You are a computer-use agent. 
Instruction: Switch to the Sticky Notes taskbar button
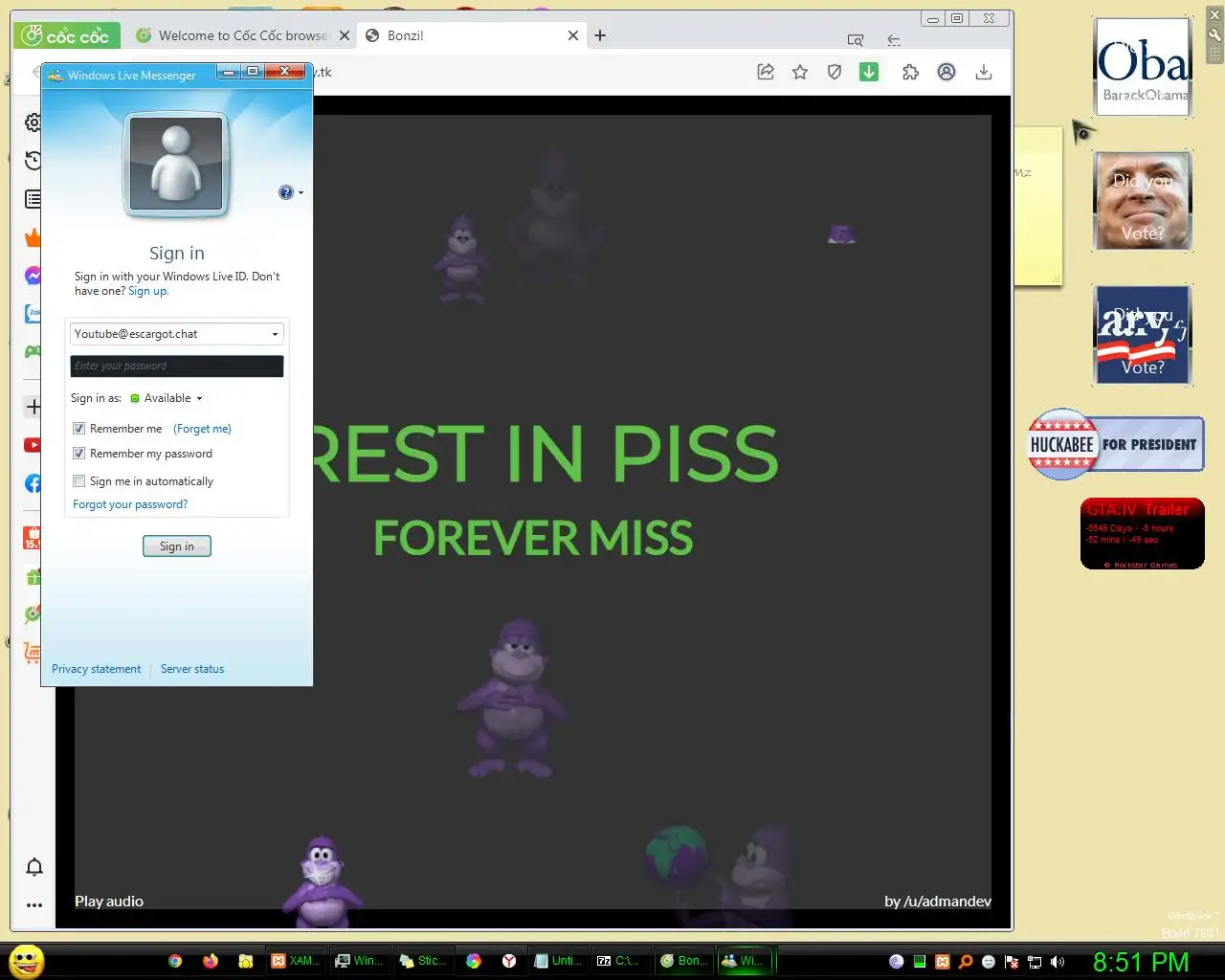pyautogui.click(x=422, y=961)
